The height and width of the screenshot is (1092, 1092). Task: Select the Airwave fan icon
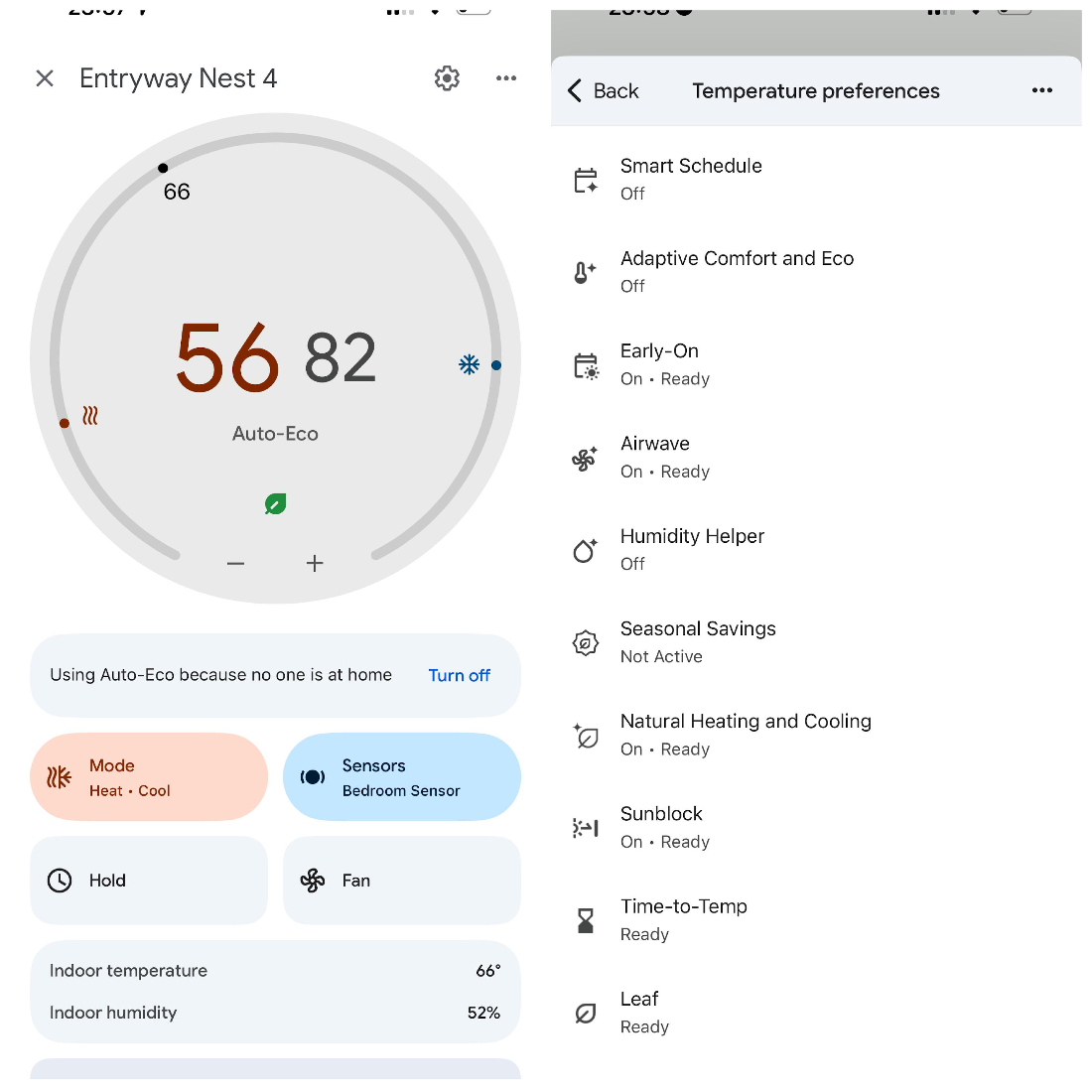coord(585,458)
